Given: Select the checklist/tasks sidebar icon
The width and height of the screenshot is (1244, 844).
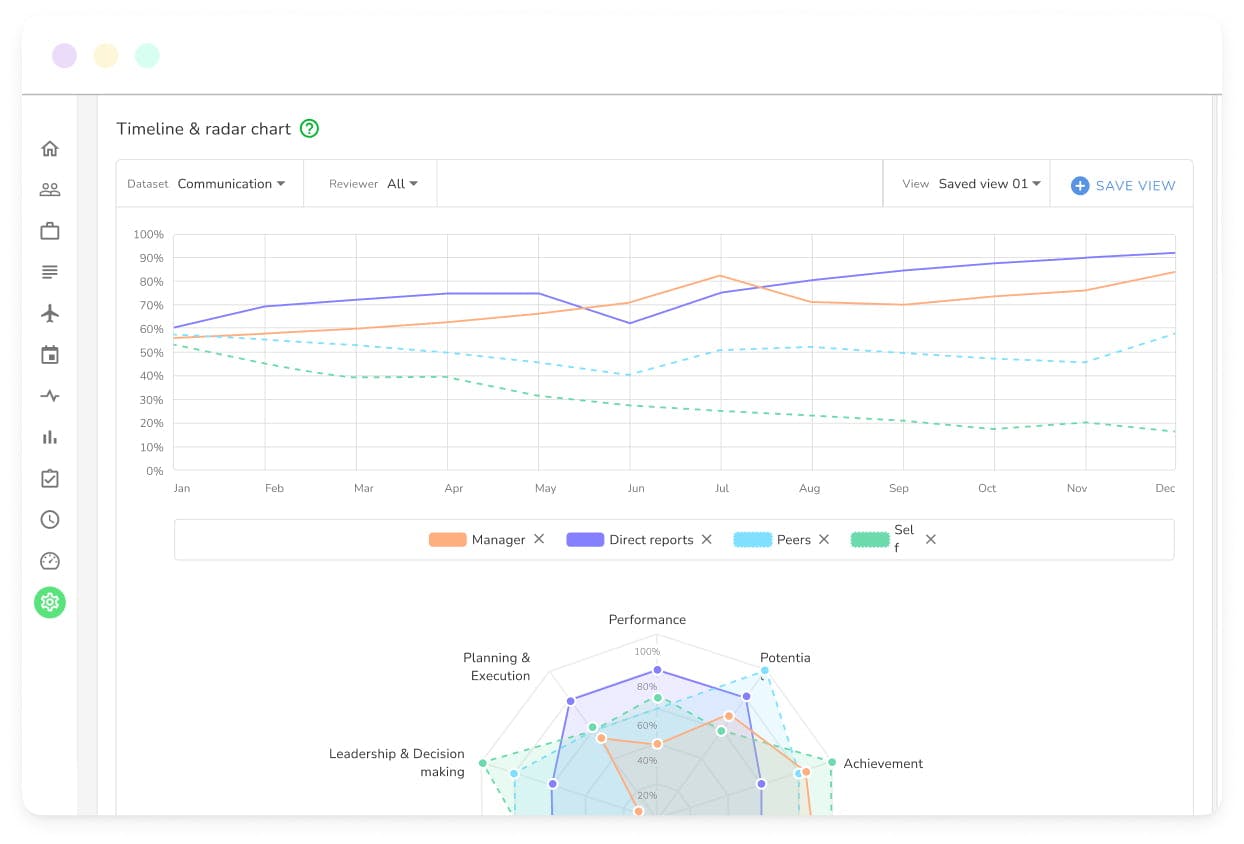Looking at the screenshot, I should point(50,478).
